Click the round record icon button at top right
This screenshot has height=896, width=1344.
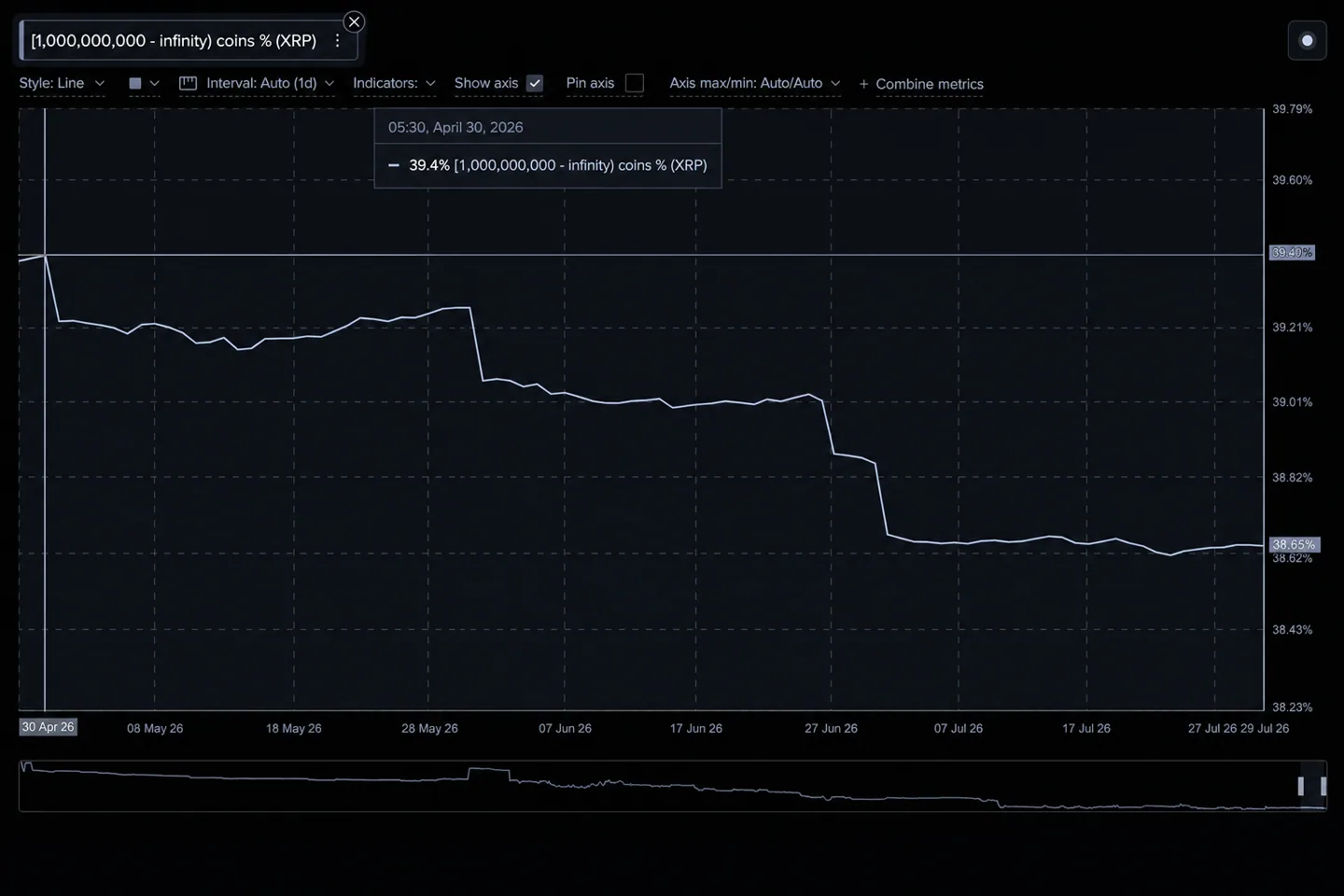coord(1307,40)
